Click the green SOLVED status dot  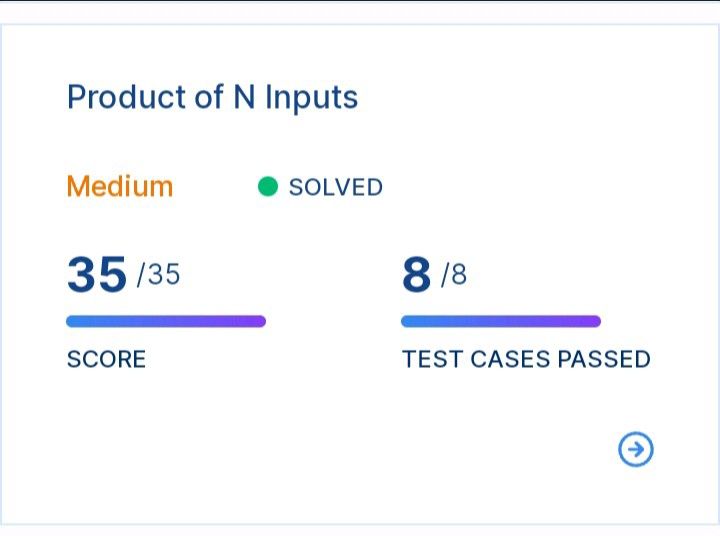(x=268, y=186)
